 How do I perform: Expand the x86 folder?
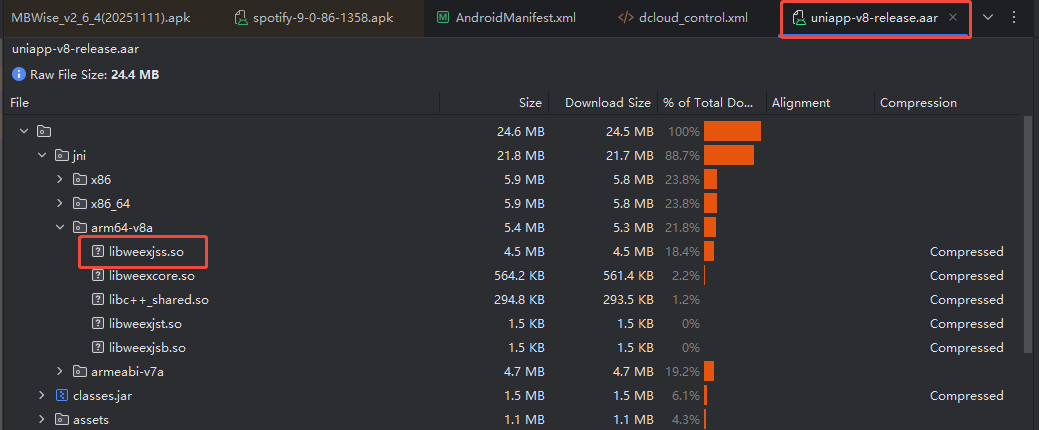tap(60, 179)
